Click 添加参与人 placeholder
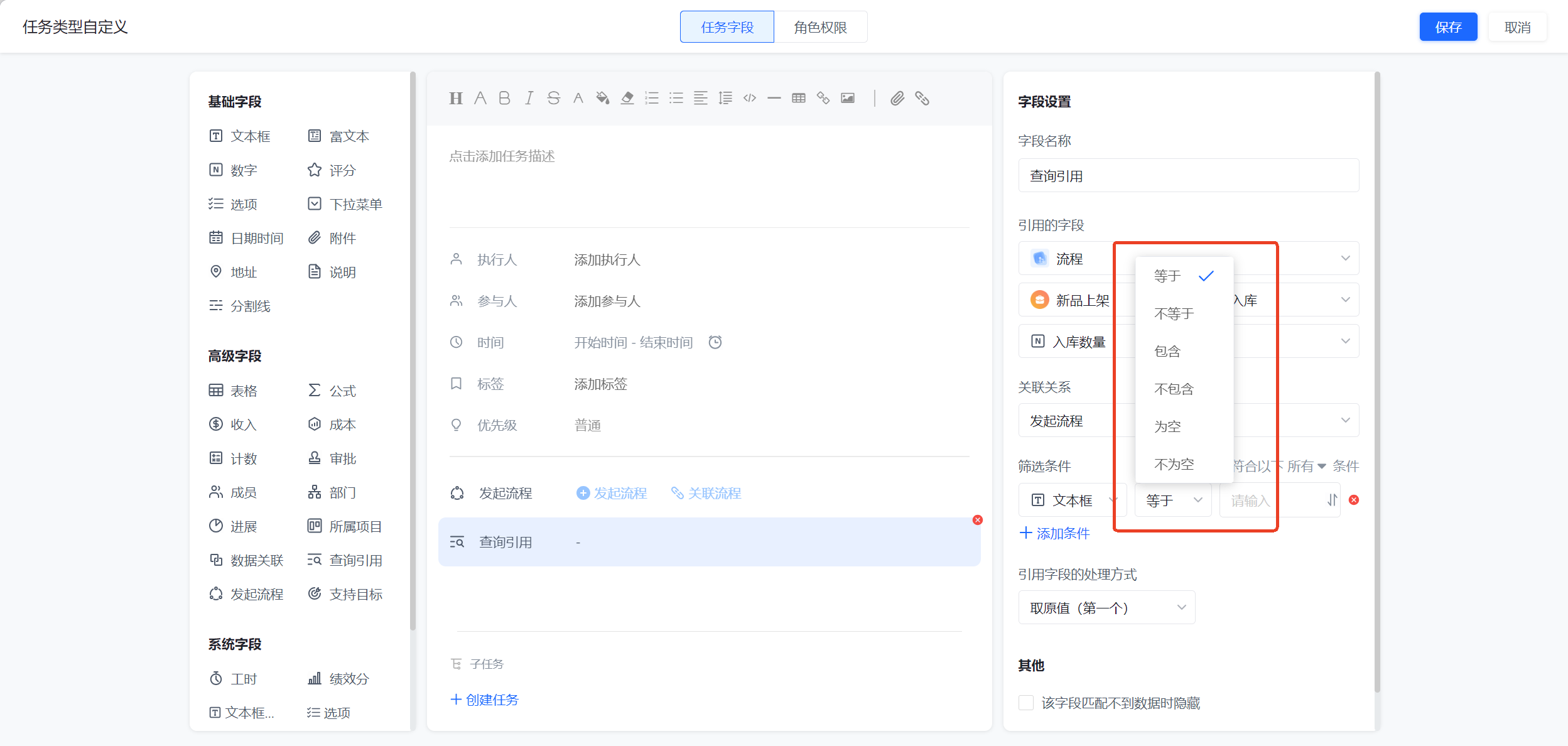This screenshot has width=1568, height=746. pos(607,301)
